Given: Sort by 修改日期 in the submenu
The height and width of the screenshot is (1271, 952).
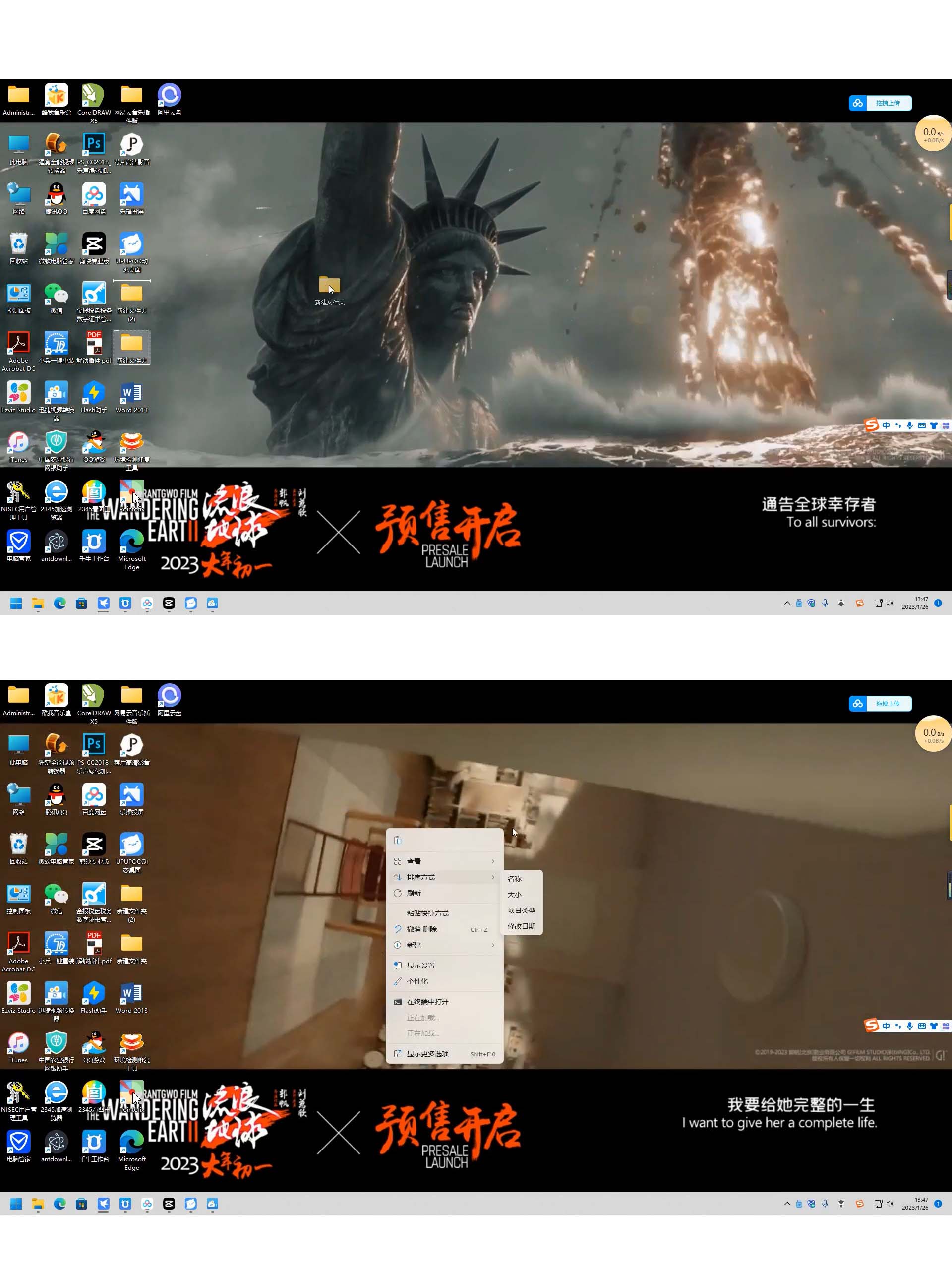Looking at the screenshot, I should 522,926.
